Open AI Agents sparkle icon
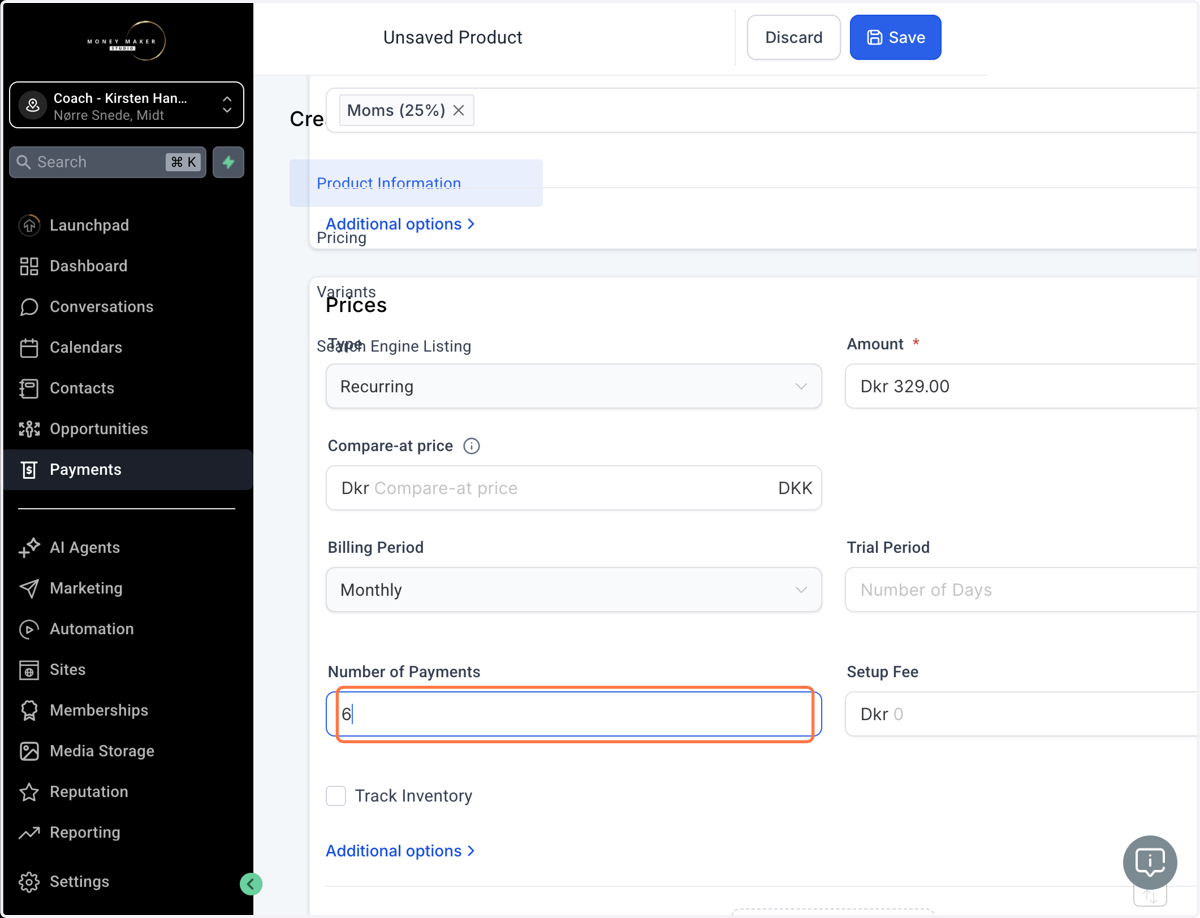The width and height of the screenshot is (1200, 918). (x=29, y=548)
